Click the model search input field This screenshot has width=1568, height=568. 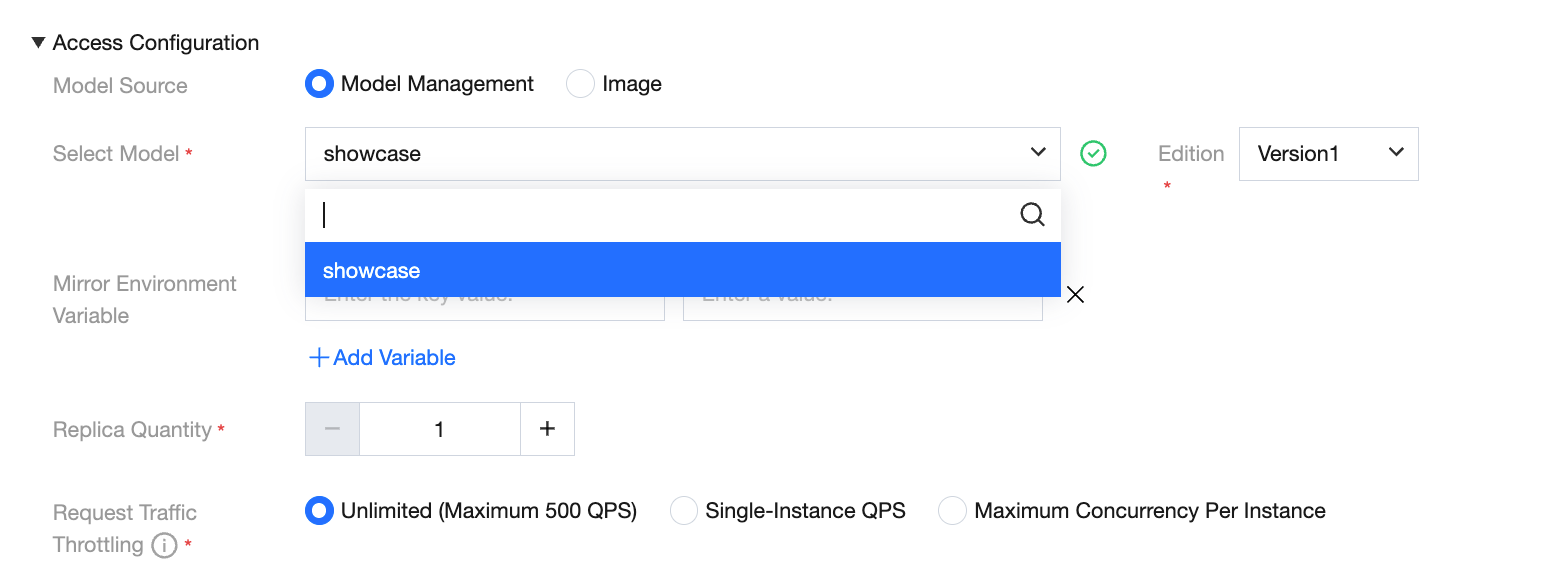(660, 215)
